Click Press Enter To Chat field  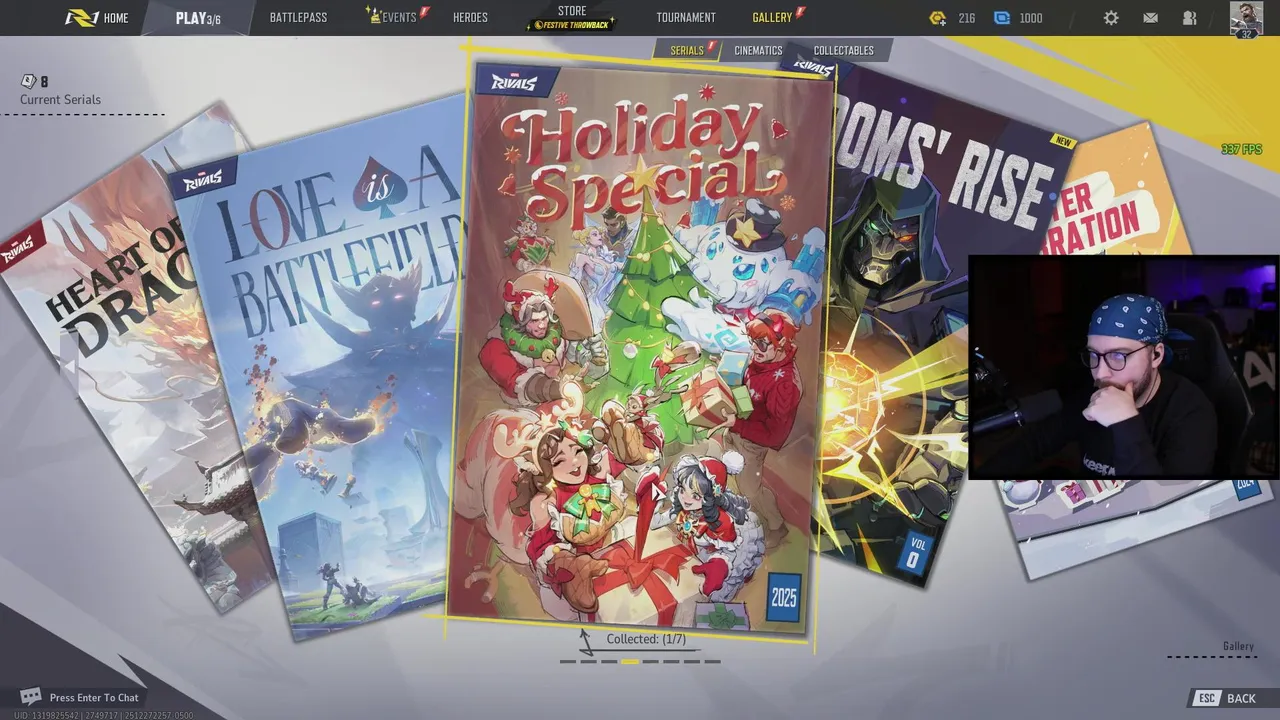coord(94,698)
